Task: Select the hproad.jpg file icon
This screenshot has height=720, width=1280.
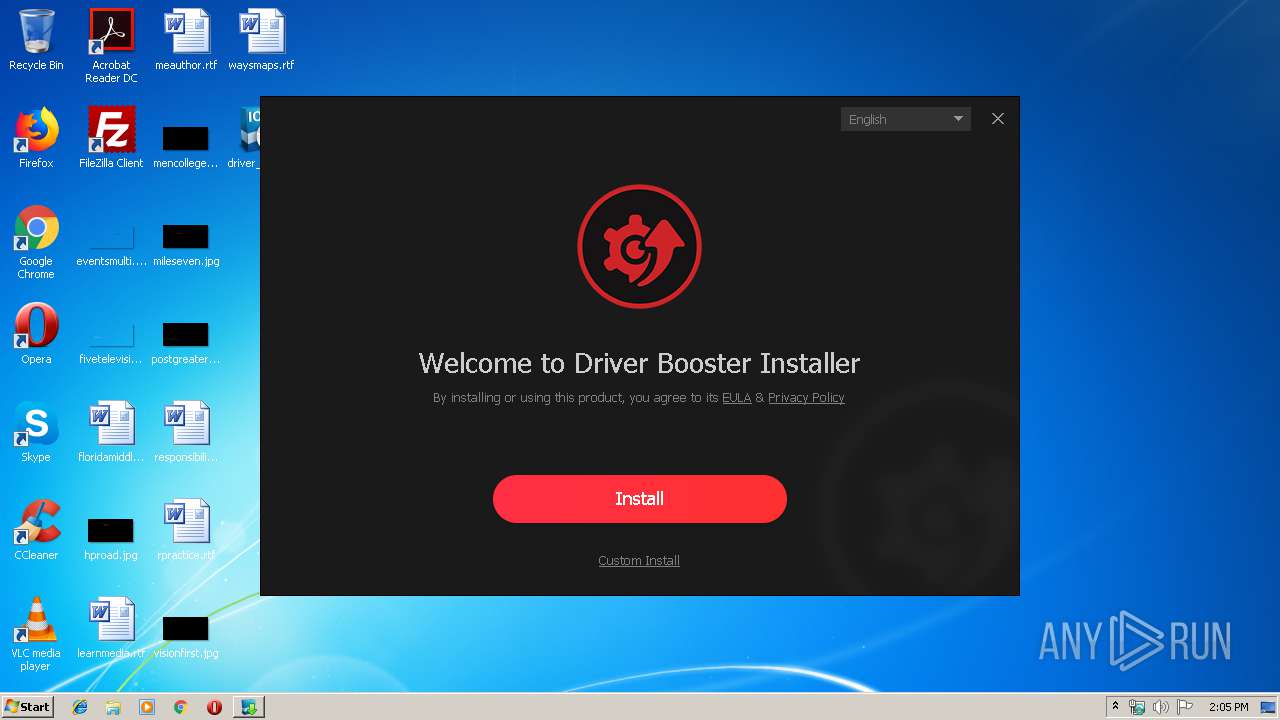Action: tap(111, 539)
